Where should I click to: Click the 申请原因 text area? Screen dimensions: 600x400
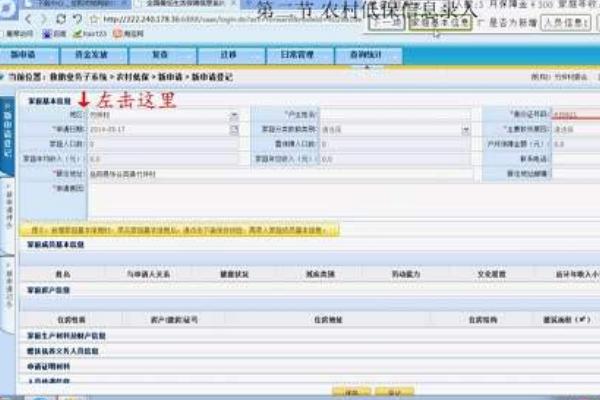344,201
